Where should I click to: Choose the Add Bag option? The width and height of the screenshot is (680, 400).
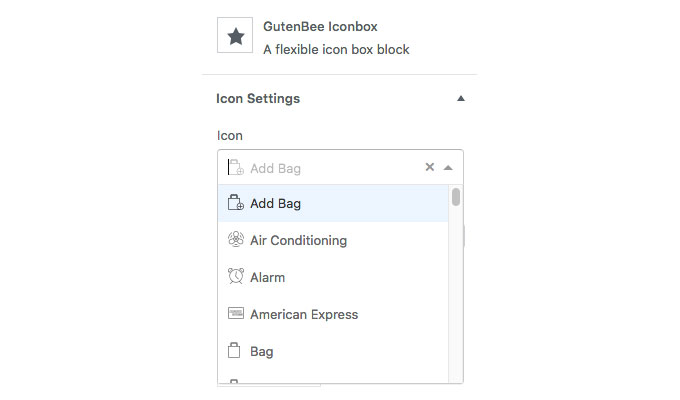coord(333,203)
